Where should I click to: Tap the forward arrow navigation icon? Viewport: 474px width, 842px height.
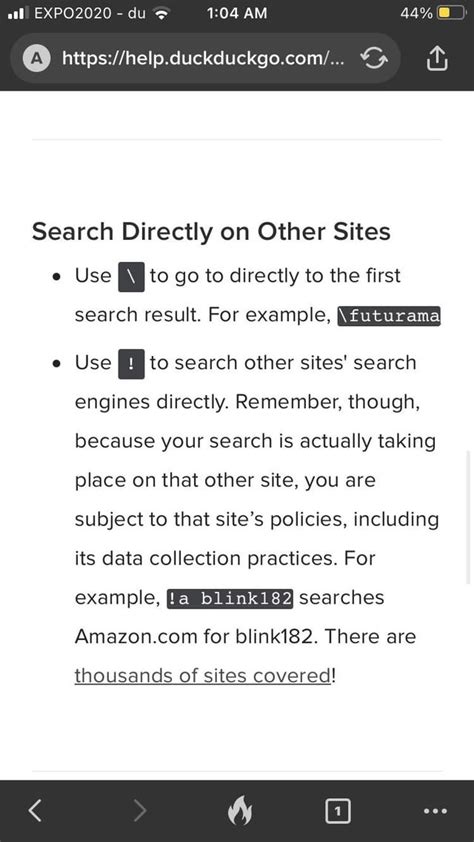140,810
